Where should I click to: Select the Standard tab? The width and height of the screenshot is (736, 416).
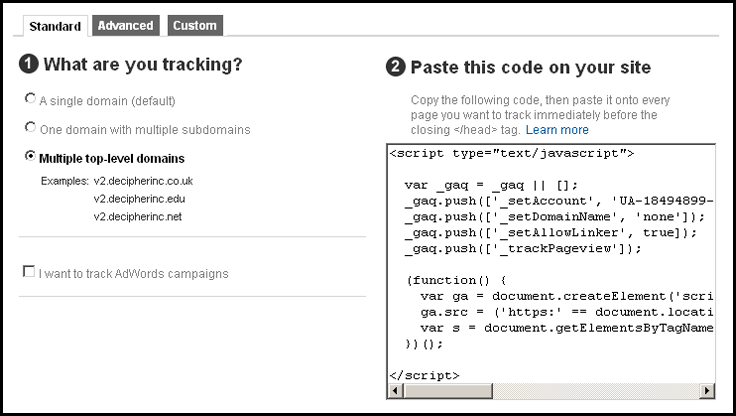pos(55,25)
